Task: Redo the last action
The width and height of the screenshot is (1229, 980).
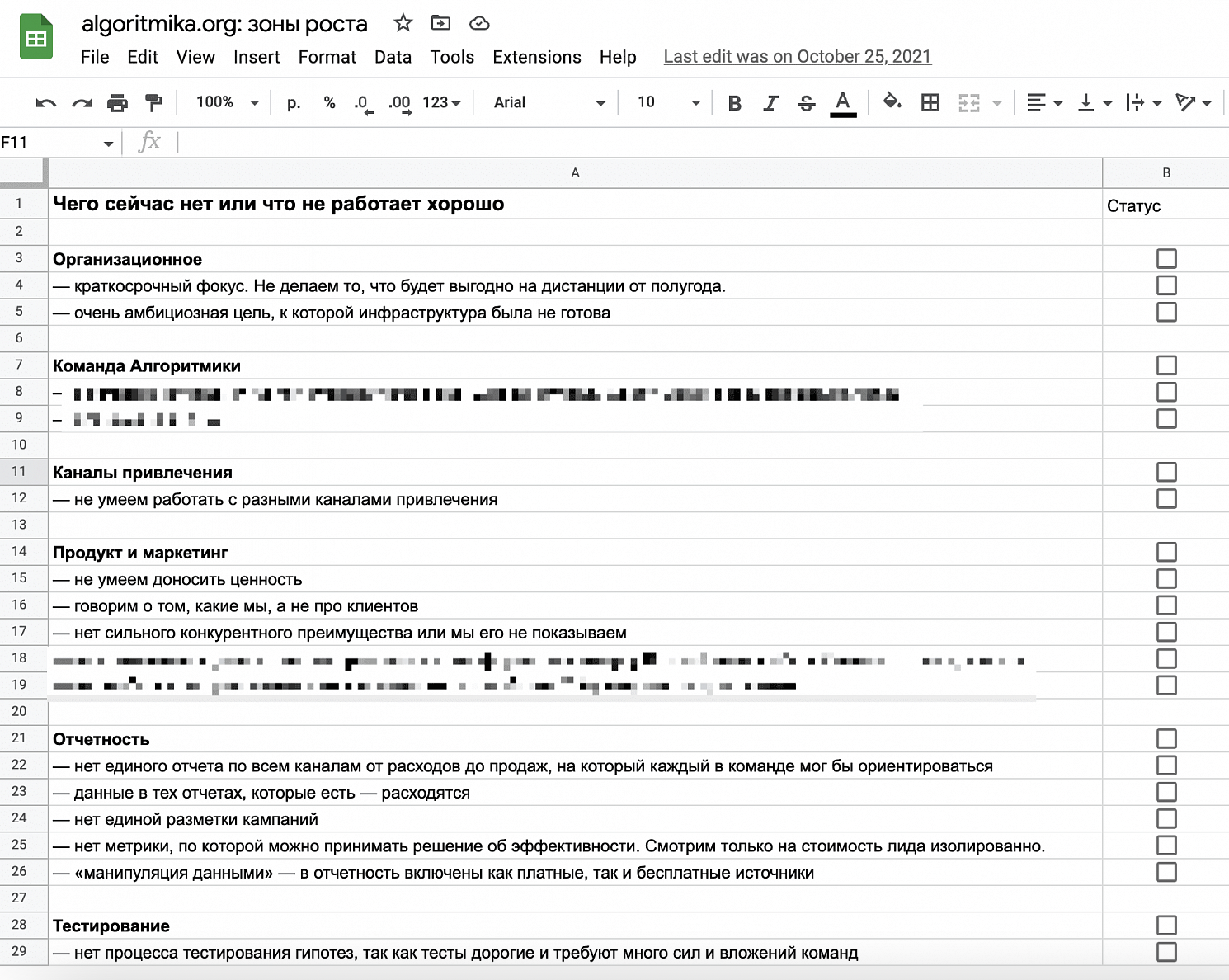Action: [x=82, y=102]
